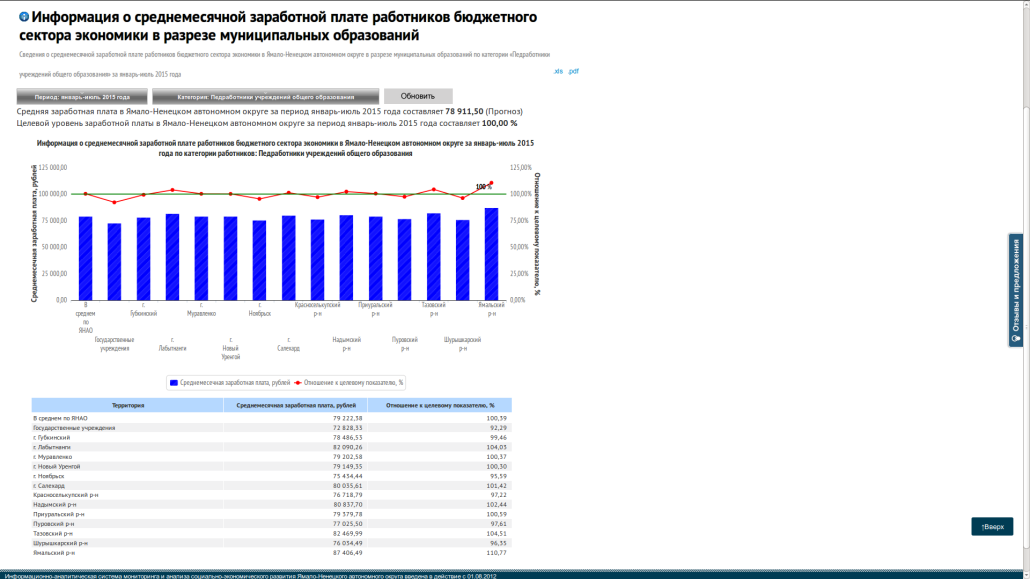Select the table row В среднем по ЯНАО
This screenshot has width=1030, height=579.
coord(271,418)
